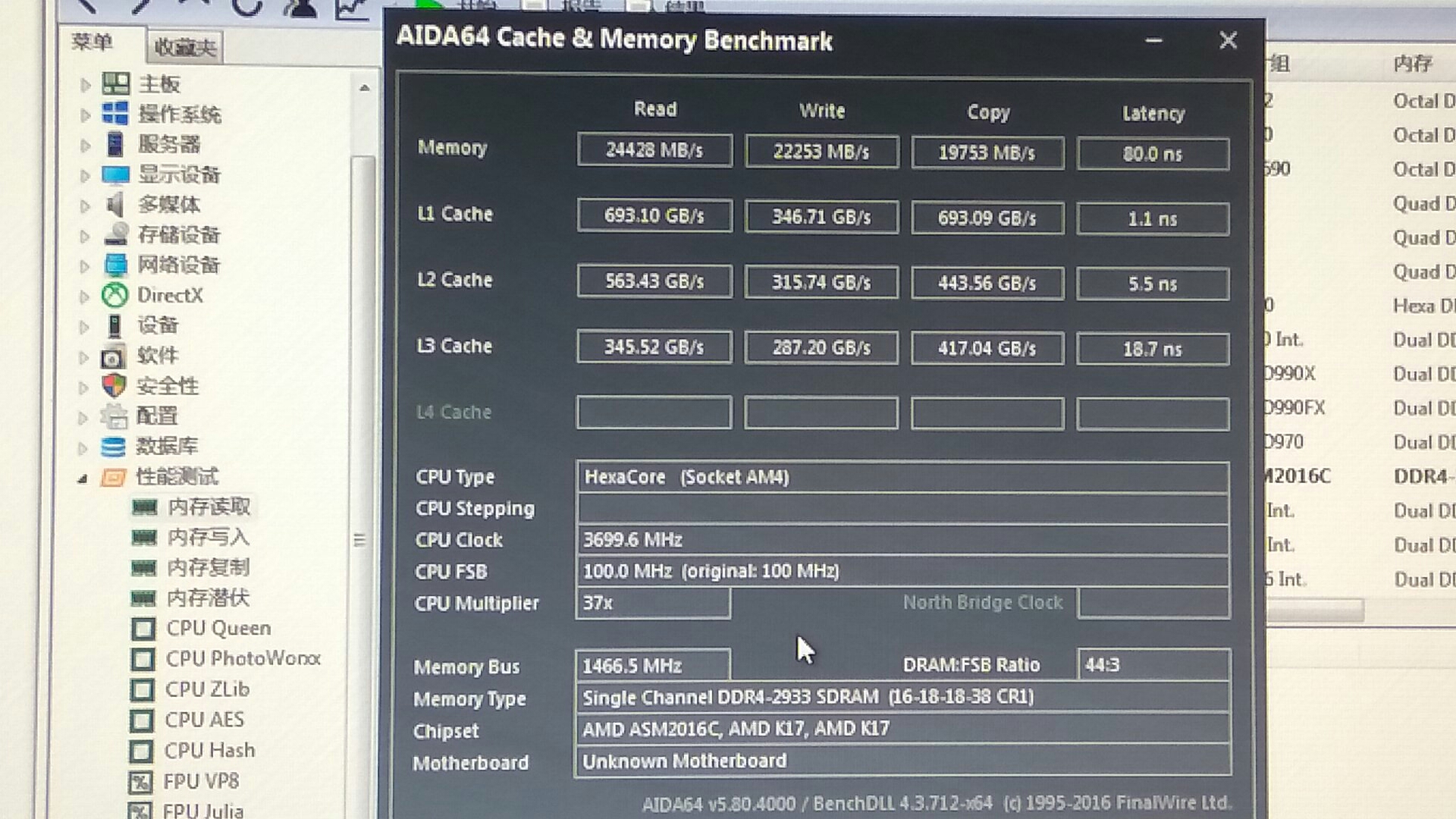This screenshot has height=819, width=1456.
Task: Click the 设备 device icon
Action: tap(115, 326)
